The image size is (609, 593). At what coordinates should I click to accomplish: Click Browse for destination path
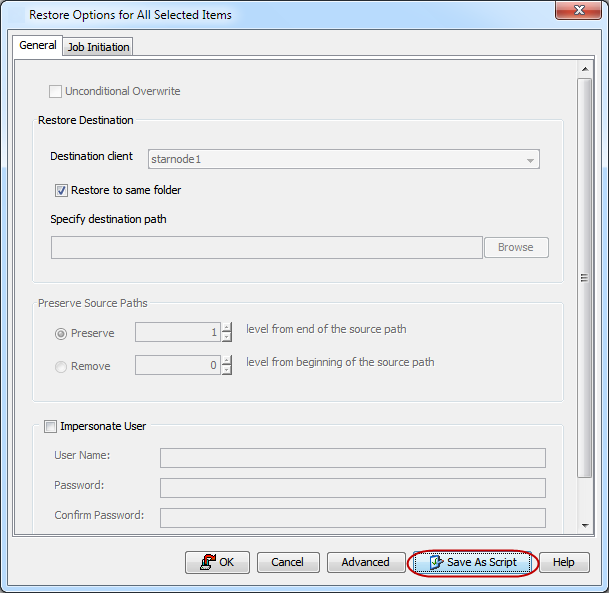pos(516,247)
